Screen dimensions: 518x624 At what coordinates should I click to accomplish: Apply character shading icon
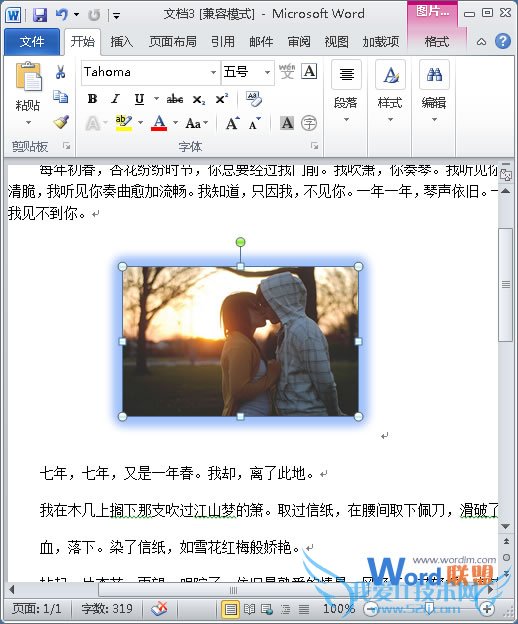click(287, 123)
